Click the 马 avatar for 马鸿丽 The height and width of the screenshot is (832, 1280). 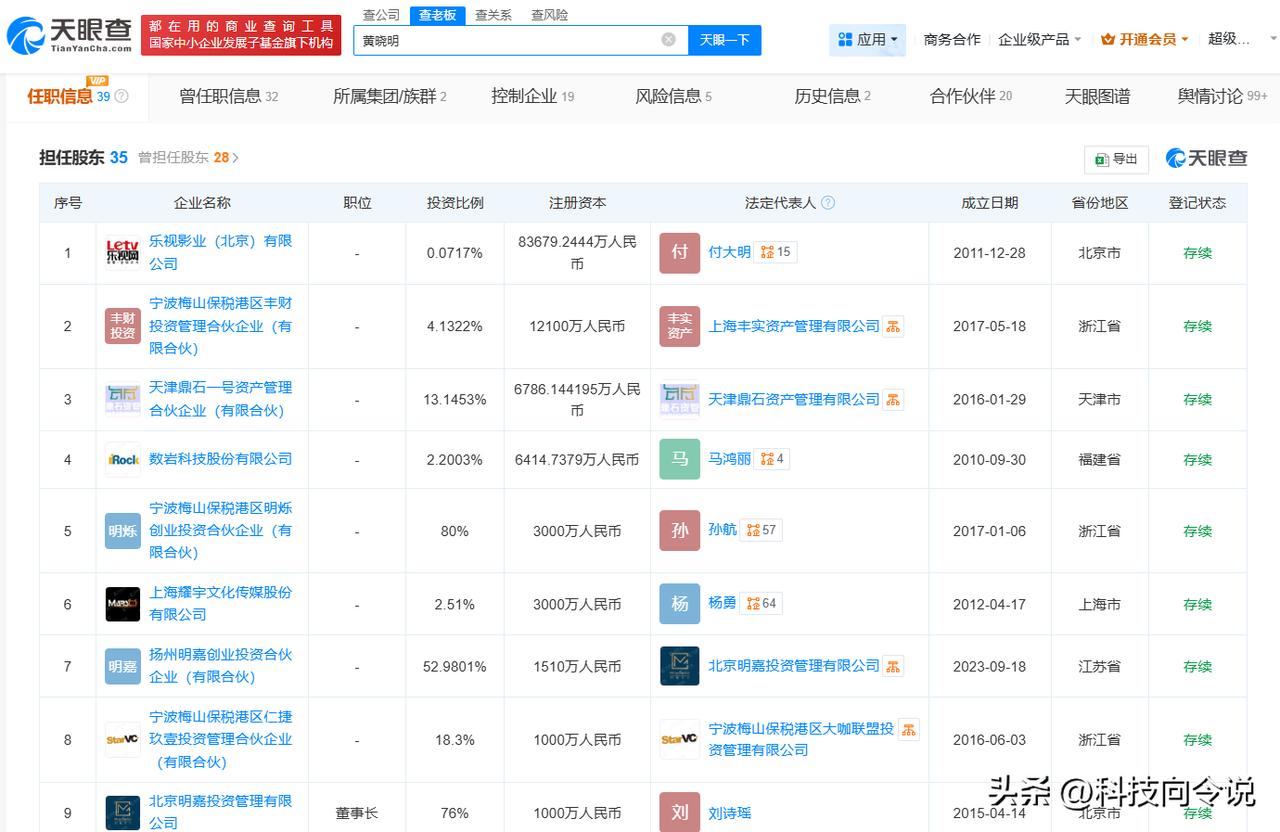click(680, 459)
